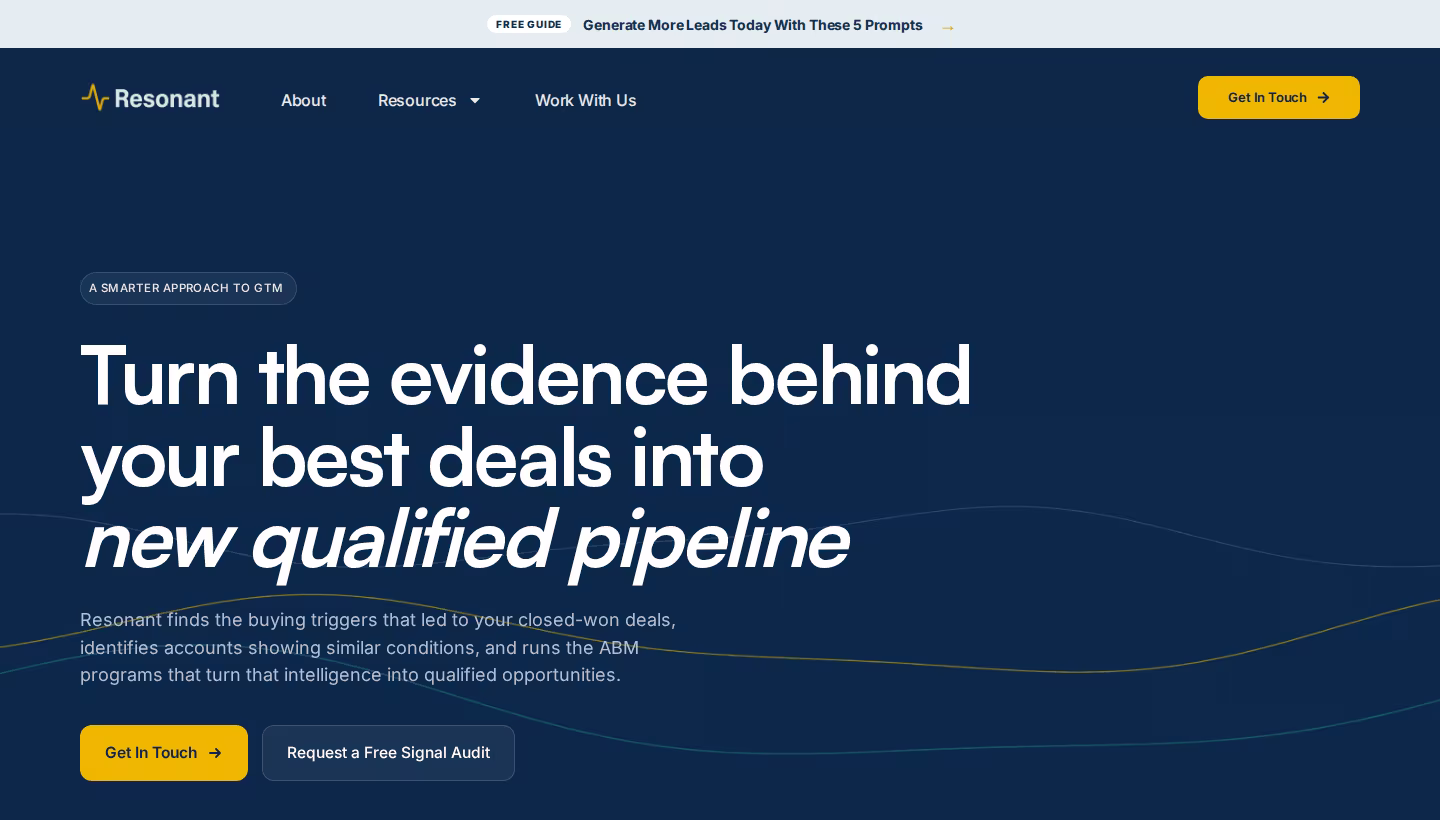Open the Generate More Leads Today guide link
The height and width of the screenshot is (820, 1440).
click(x=752, y=25)
